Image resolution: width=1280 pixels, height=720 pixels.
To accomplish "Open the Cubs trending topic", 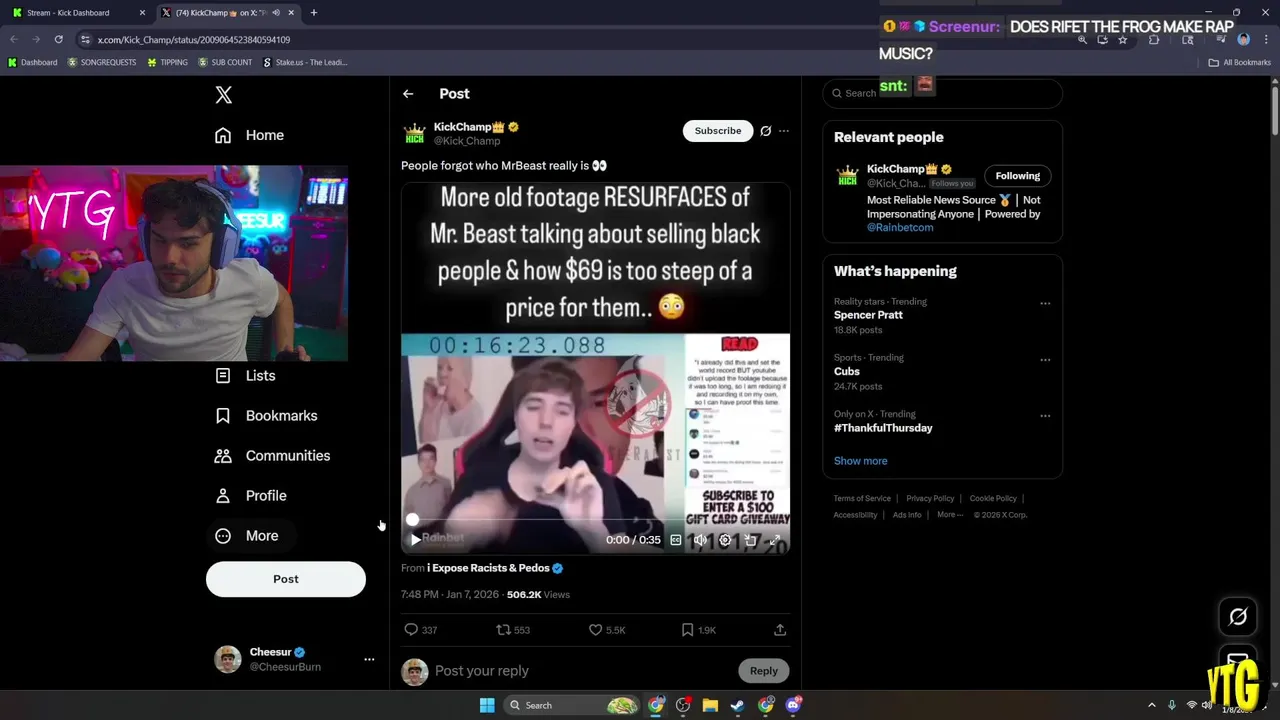I will [x=847, y=372].
